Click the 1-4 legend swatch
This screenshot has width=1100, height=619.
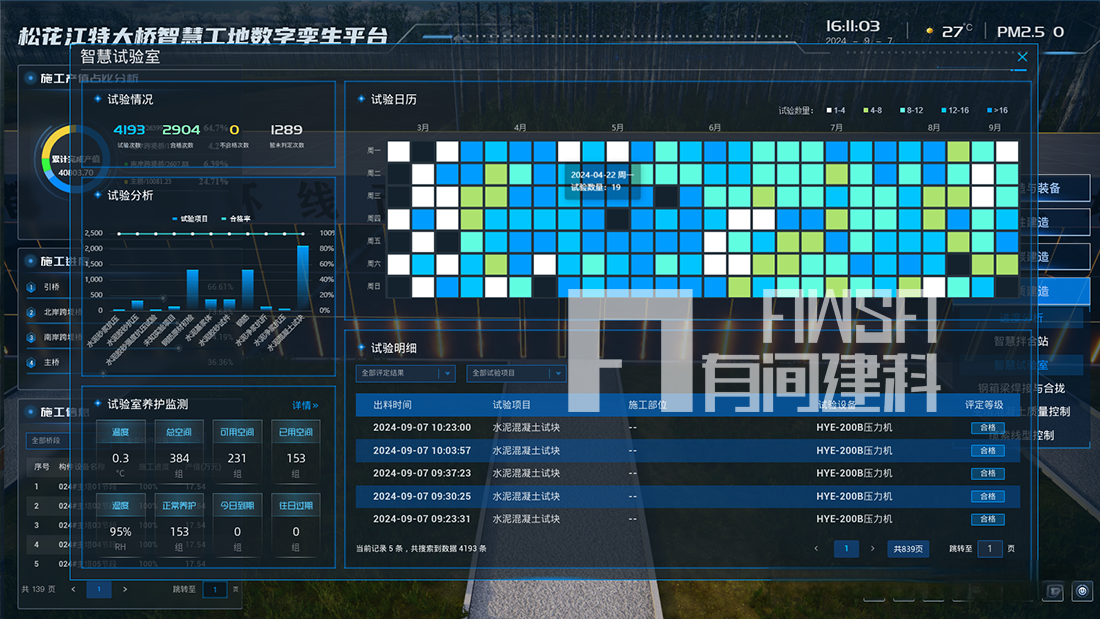[829, 110]
